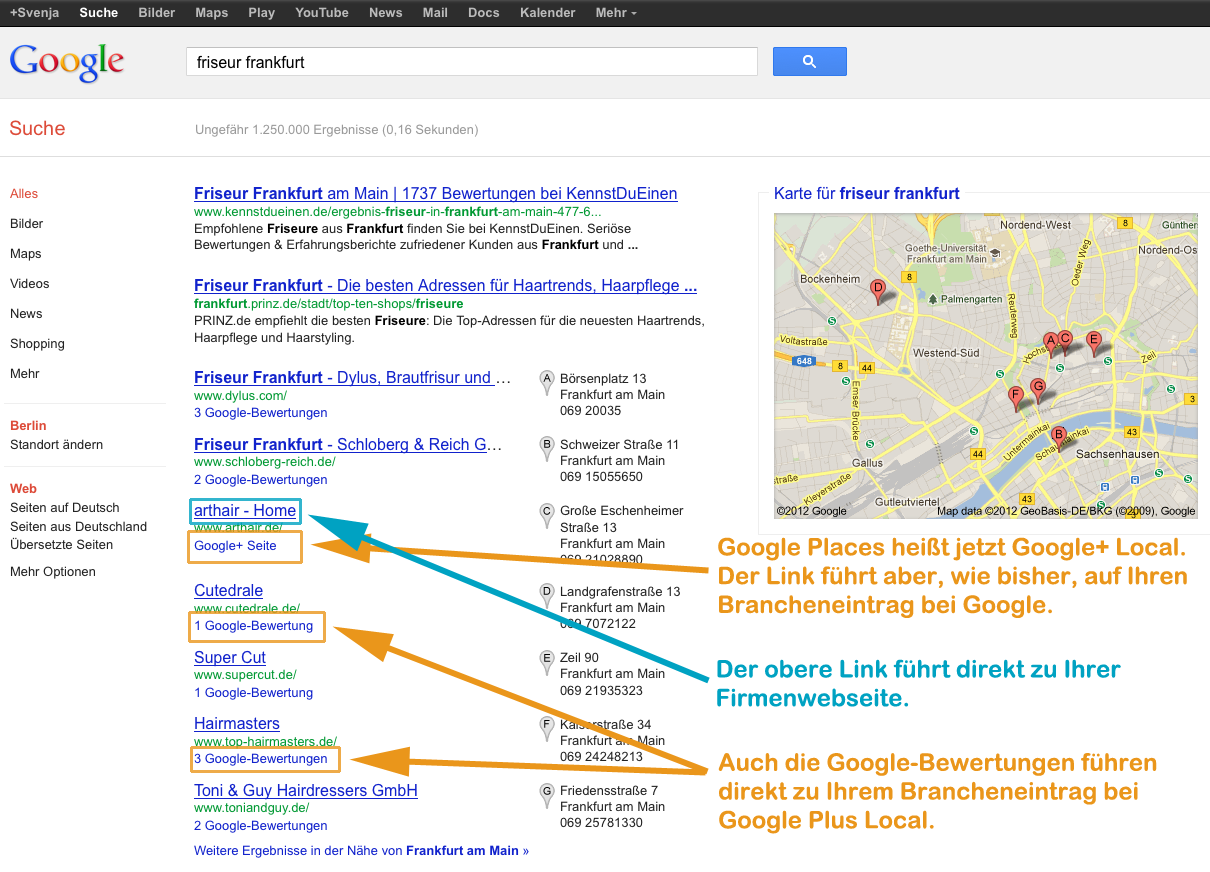Open 3 Google-Bewertungen under www.dylus.com

pos(261,413)
